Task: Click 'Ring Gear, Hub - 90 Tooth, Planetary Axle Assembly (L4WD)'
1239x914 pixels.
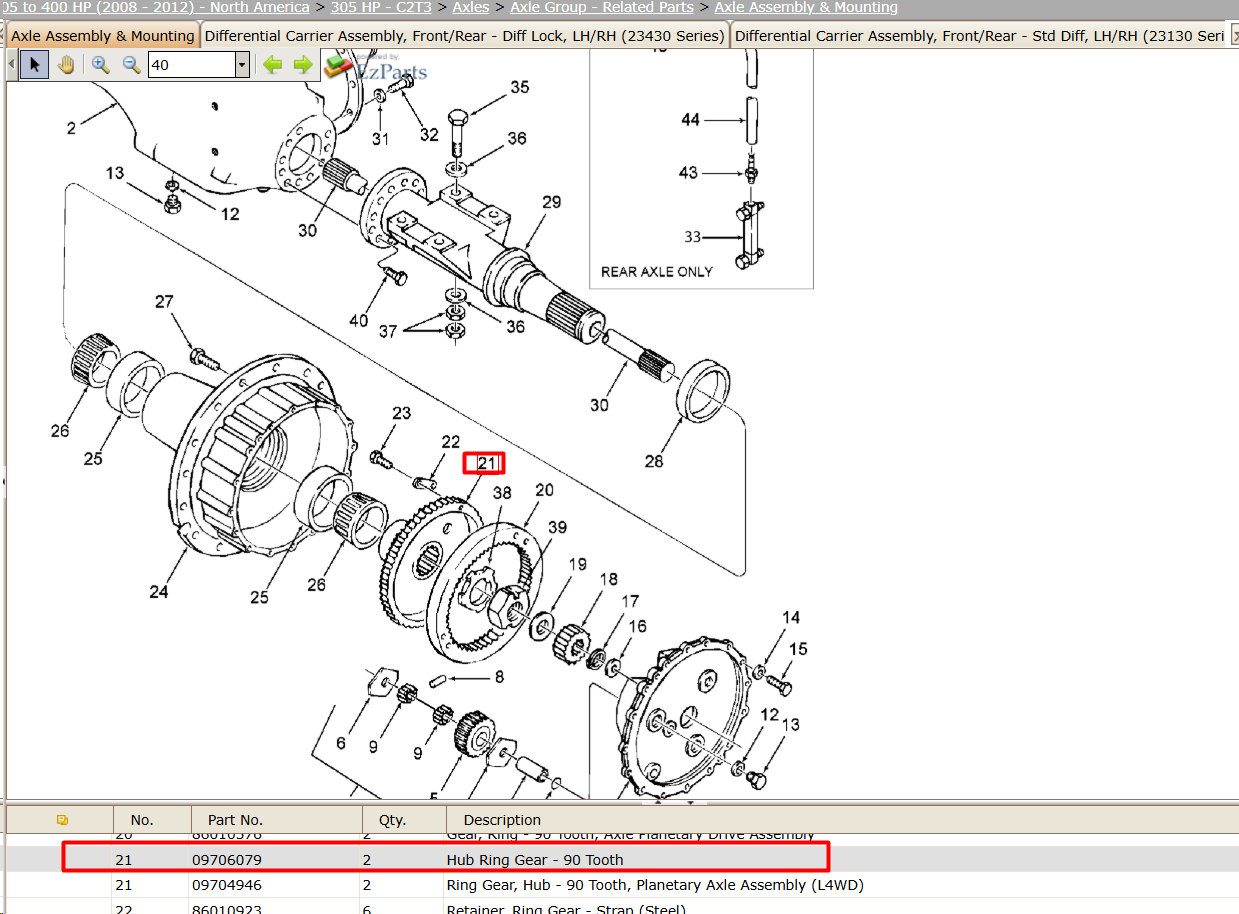Action: point(655,885)
